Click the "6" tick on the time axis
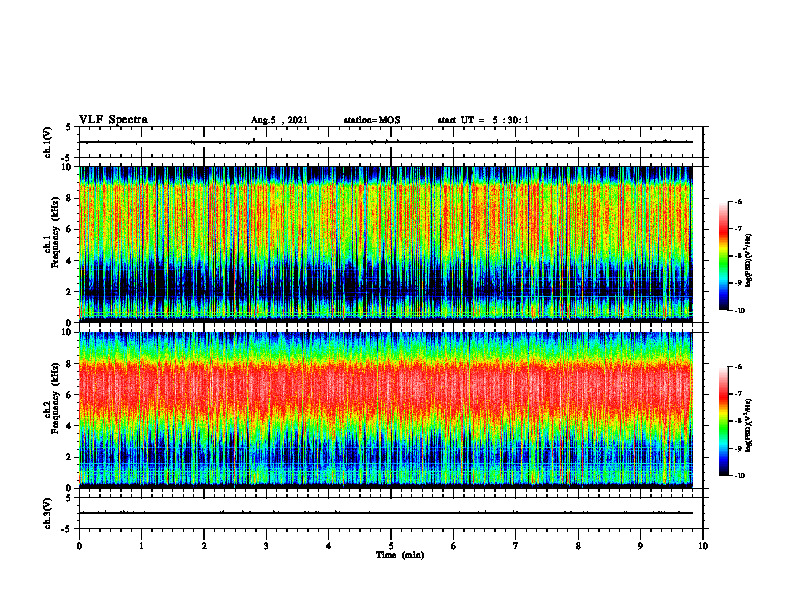This screenshot has height=612, width=792. (x=454, y=546)
